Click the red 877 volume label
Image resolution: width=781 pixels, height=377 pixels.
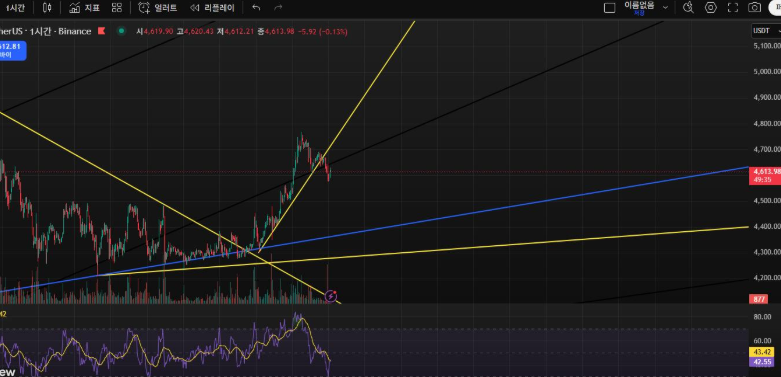759,299
